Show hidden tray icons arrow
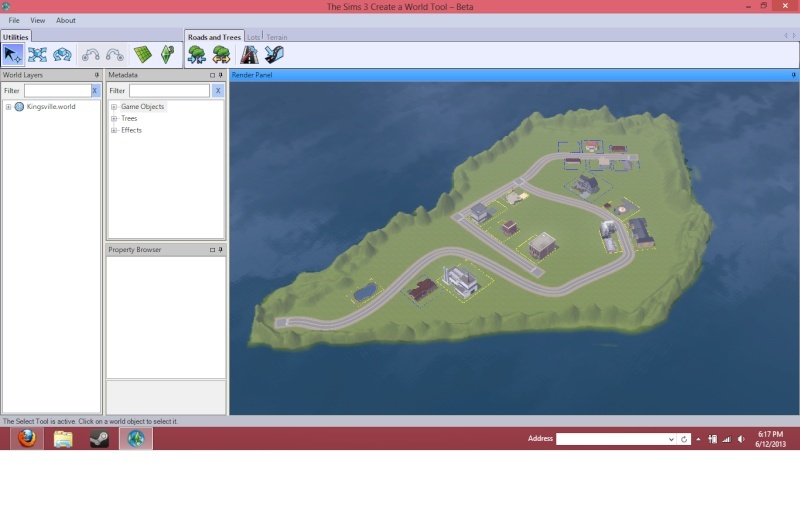This screenshot has width=800, height=527. (698, 439)
